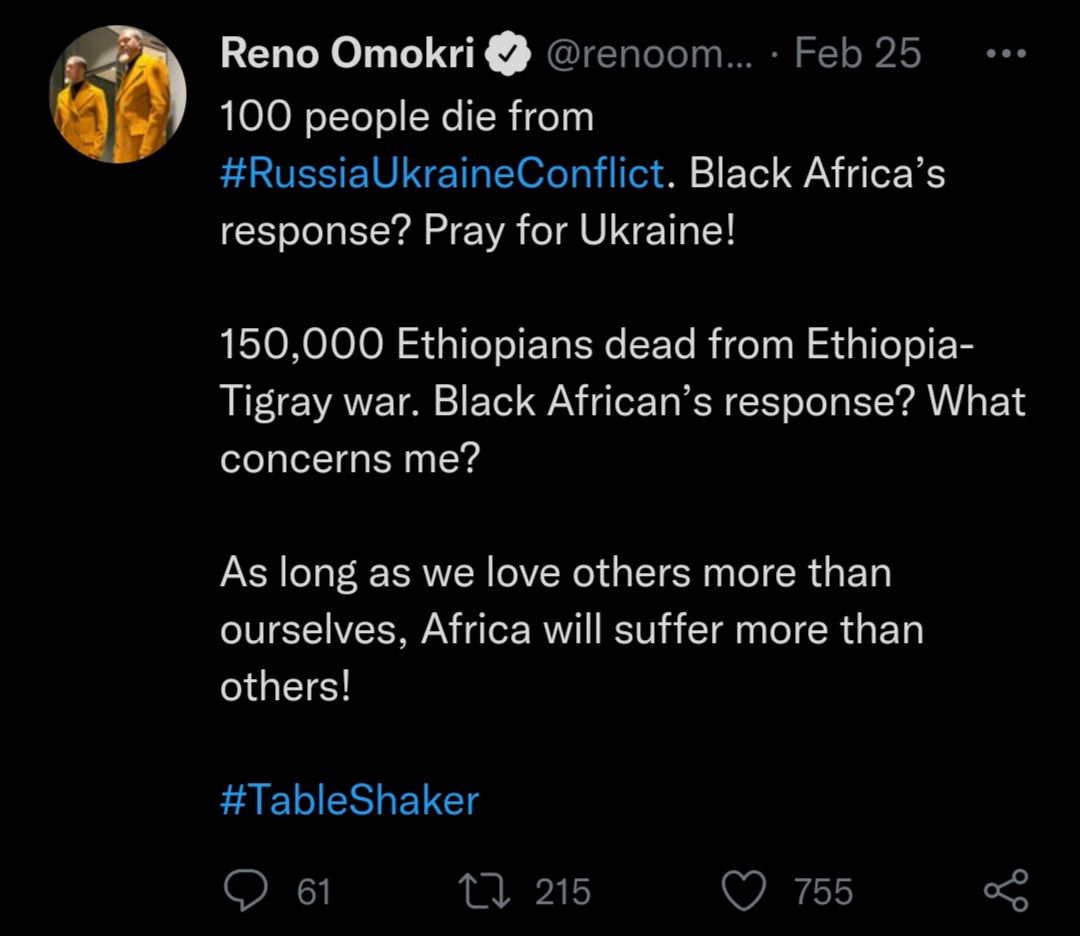
Task: Click the 215 retweets count
Action: (x=562, y=891)
